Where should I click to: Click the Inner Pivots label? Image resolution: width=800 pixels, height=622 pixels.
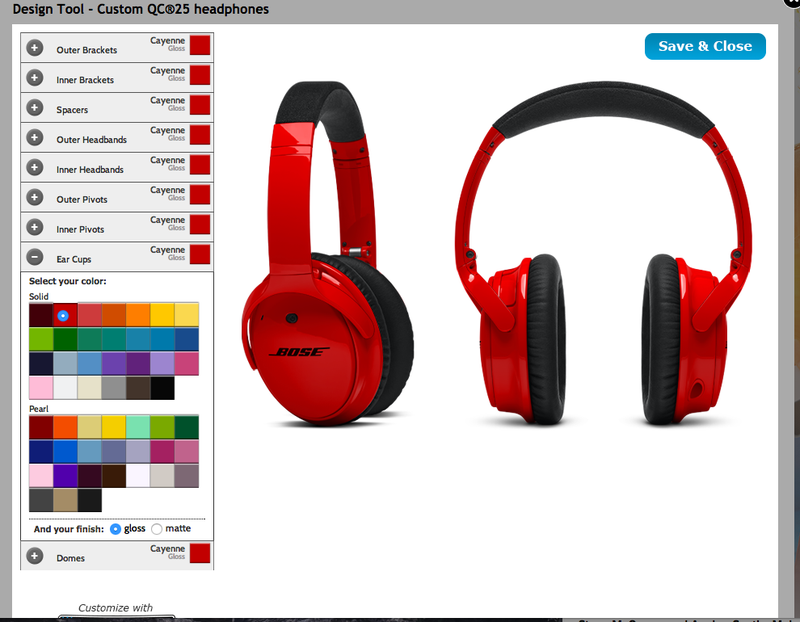[80, 230]
